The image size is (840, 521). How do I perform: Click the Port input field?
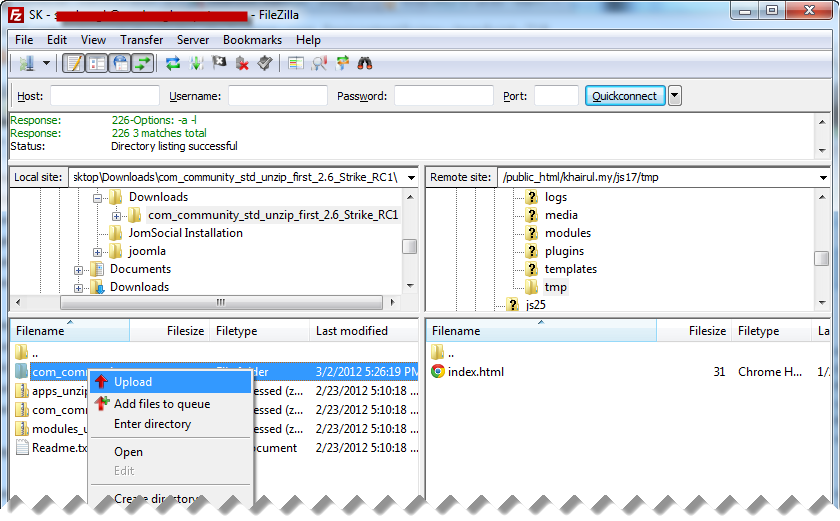(x=556, y=96)
